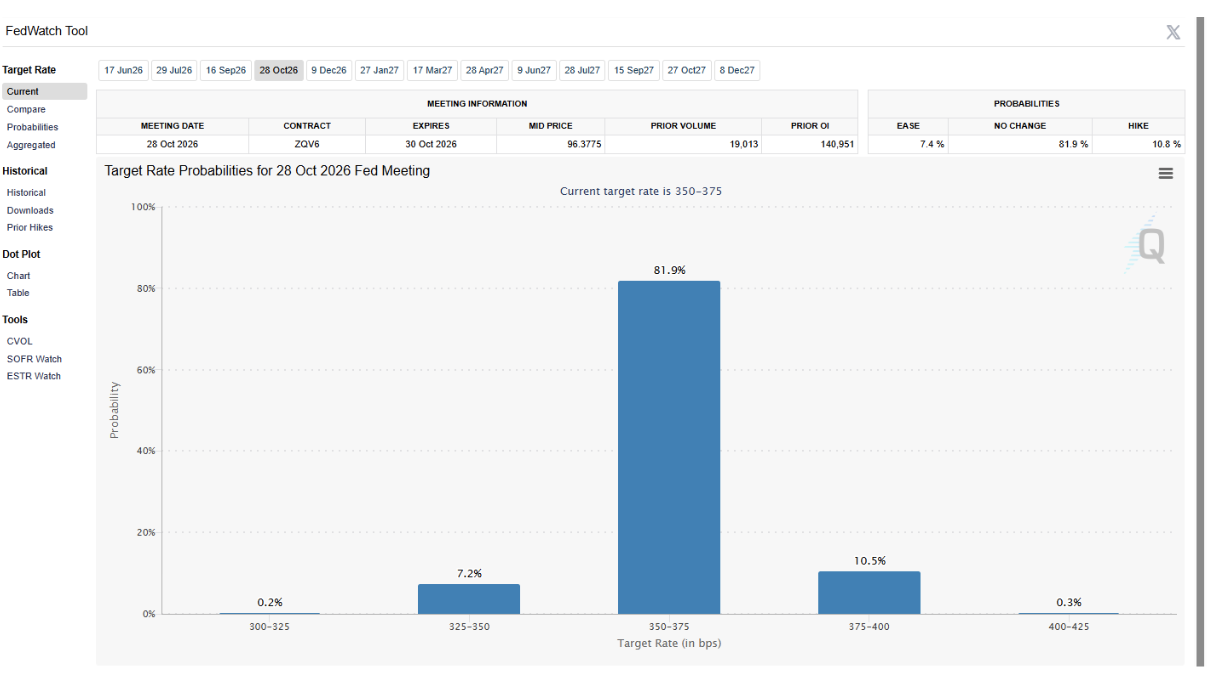
Task: Open ESTR Watch tool link
Action: point(33,376)
